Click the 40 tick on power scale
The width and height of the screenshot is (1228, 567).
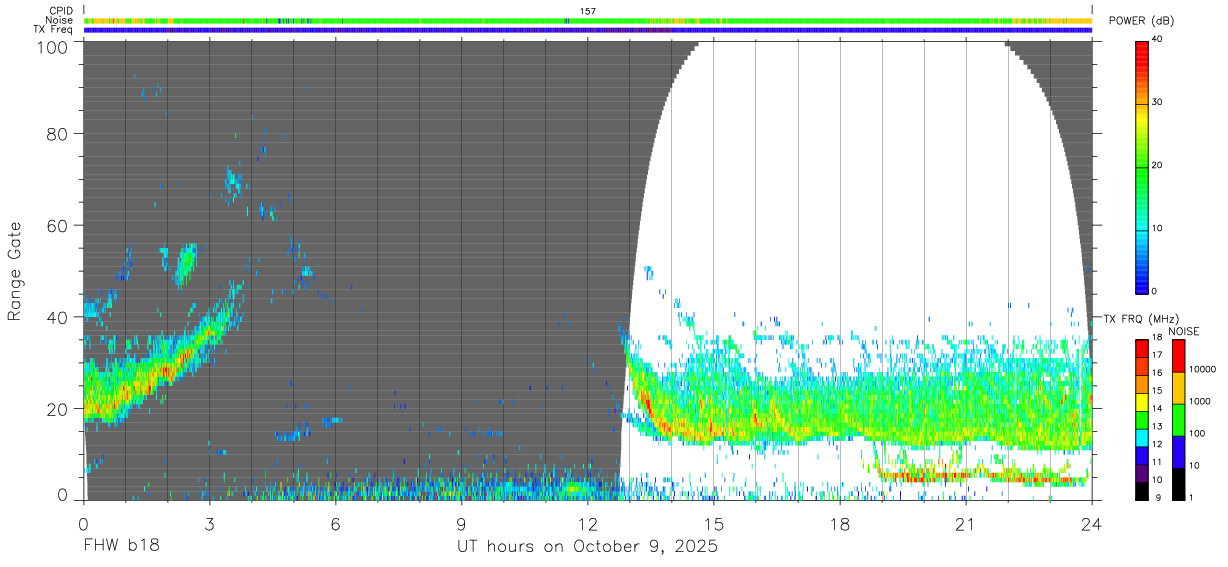(1158, 40)
